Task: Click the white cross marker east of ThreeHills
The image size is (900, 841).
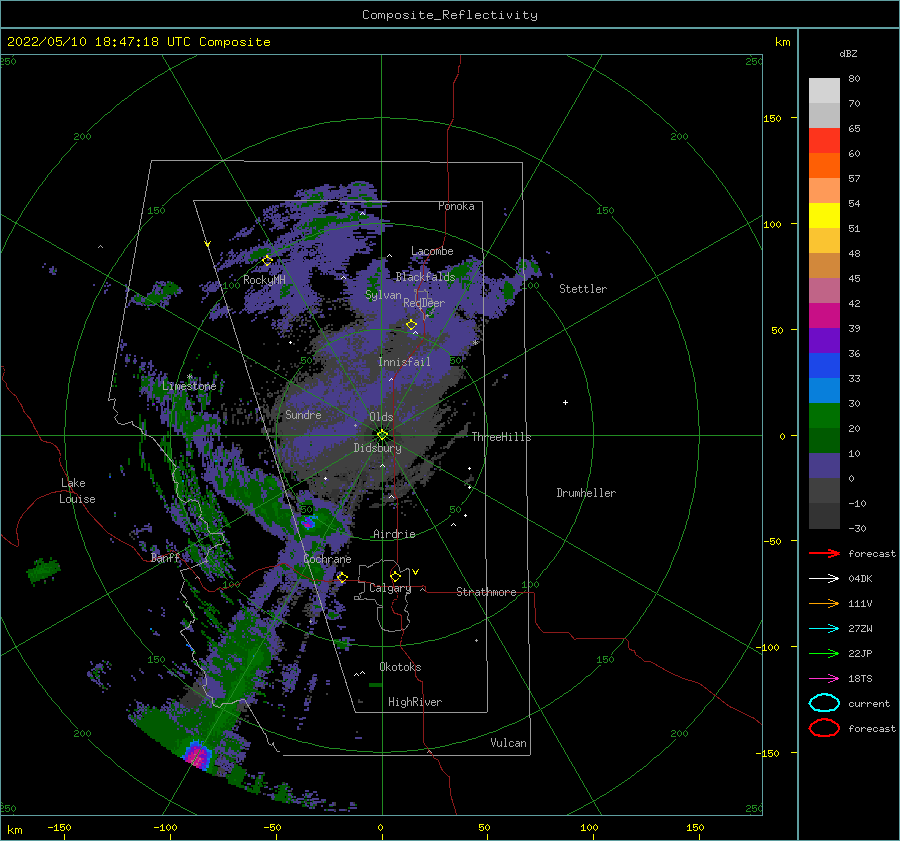Action: click(565, 402)
